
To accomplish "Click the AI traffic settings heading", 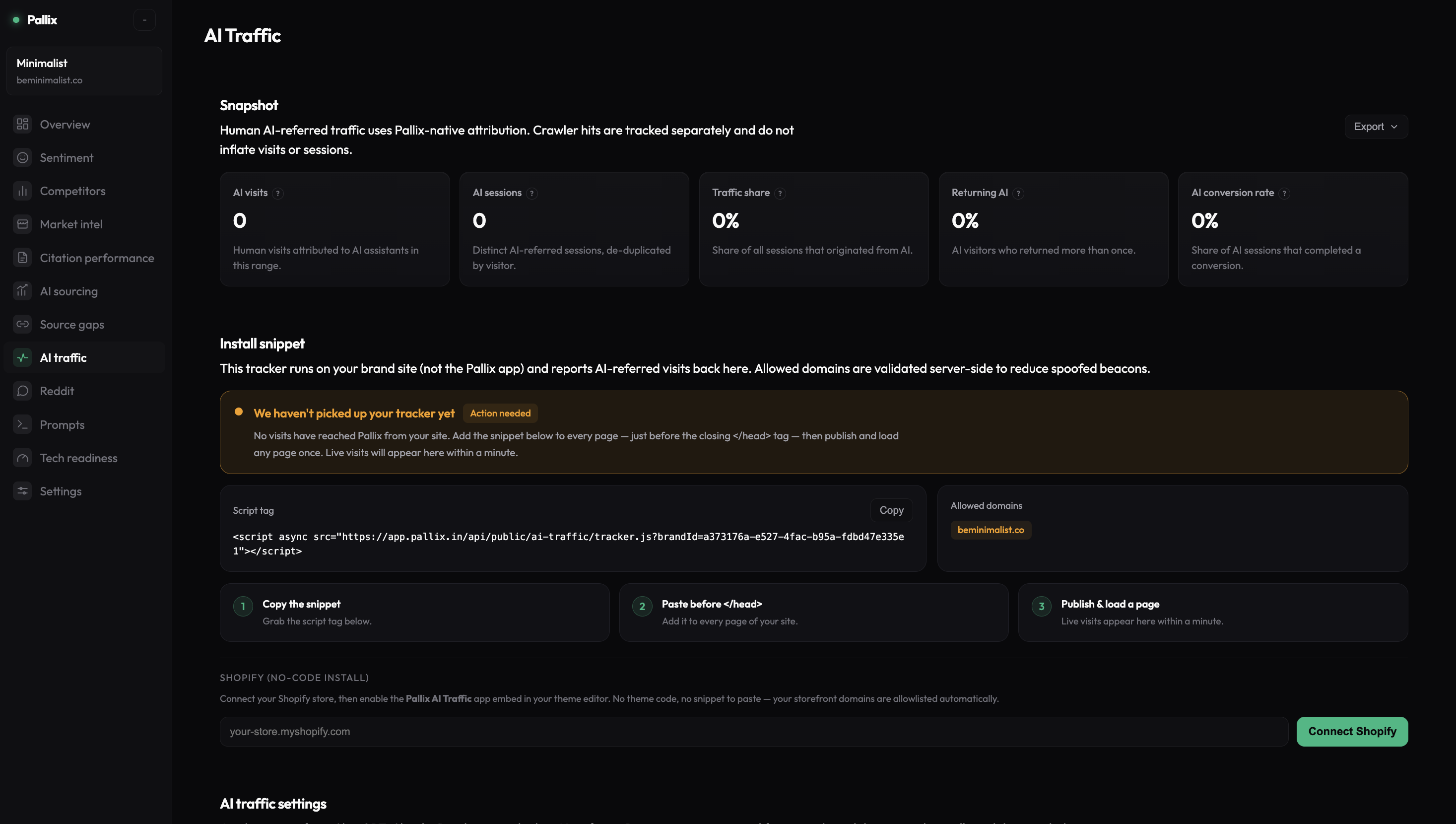I will pos(272,804).
